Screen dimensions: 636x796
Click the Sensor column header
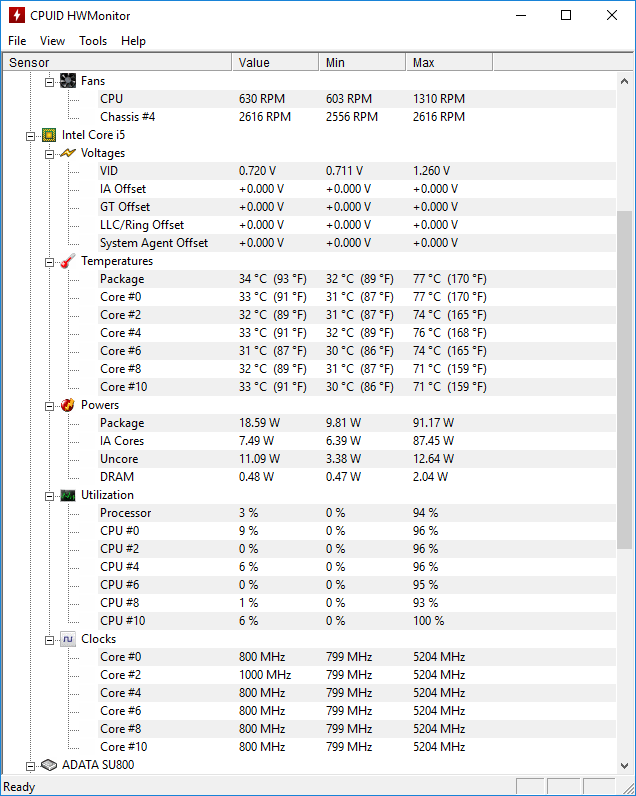pyautogui.click(x=118, y=62)
